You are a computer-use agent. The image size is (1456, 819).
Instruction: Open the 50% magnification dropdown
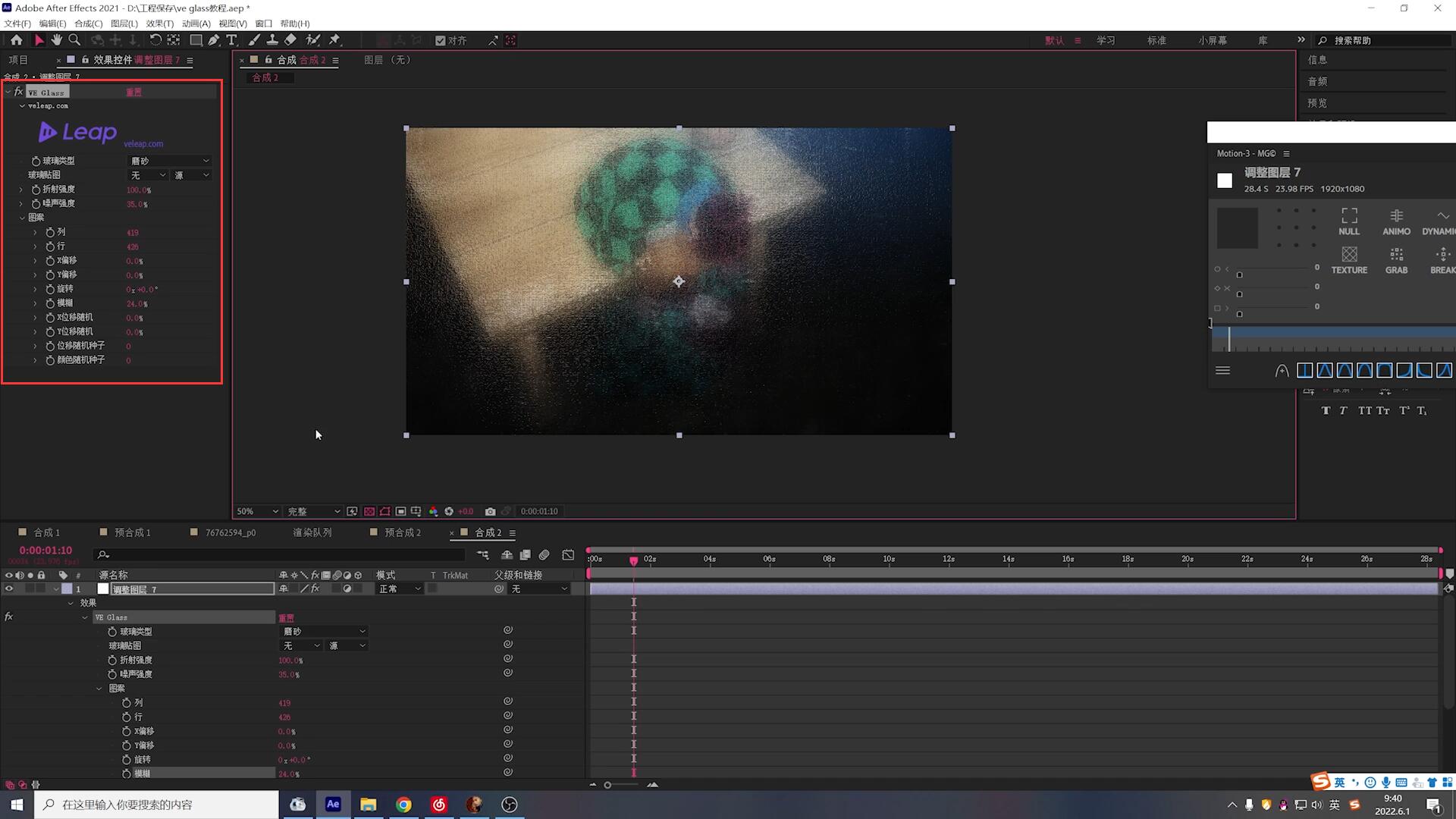[257, 512]
